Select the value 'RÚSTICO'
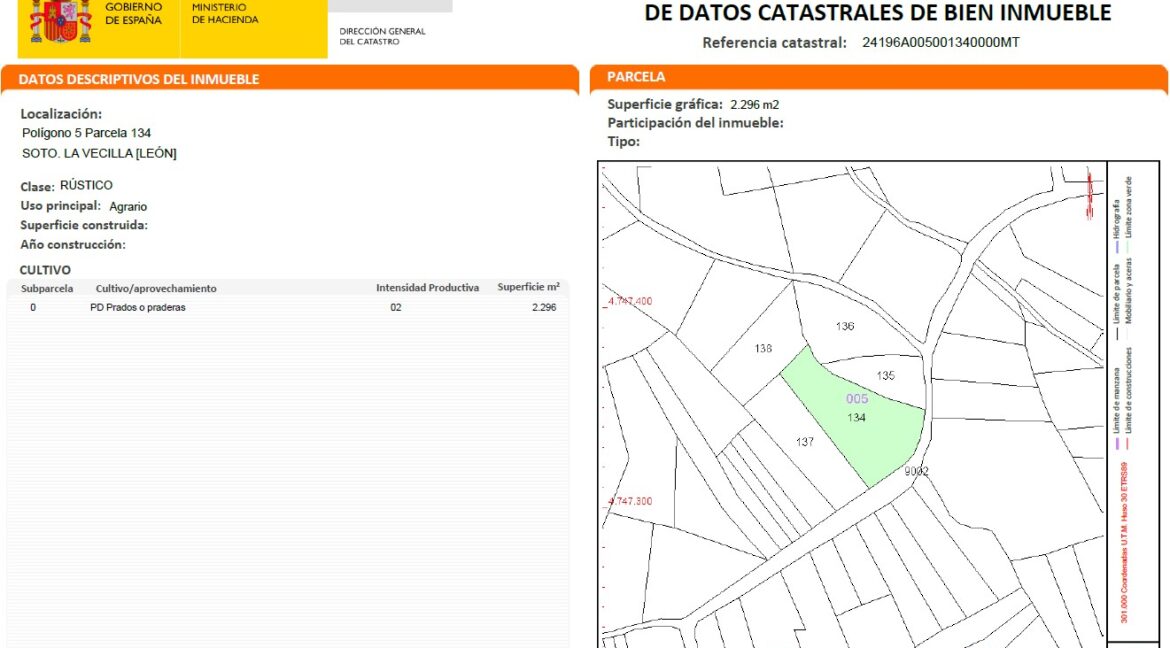 point(87,185)
